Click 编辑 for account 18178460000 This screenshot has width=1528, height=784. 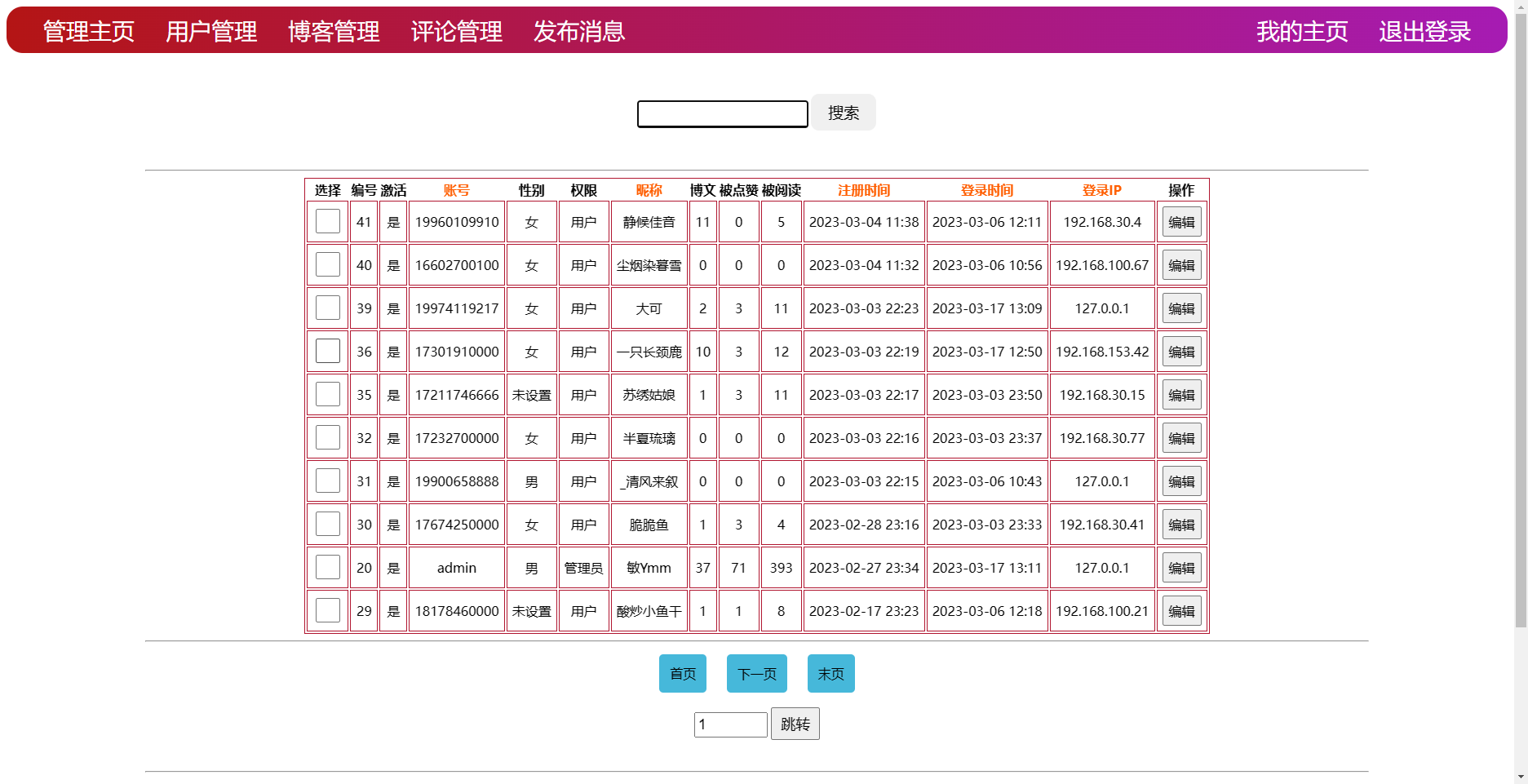click(x=1181, y=611)
